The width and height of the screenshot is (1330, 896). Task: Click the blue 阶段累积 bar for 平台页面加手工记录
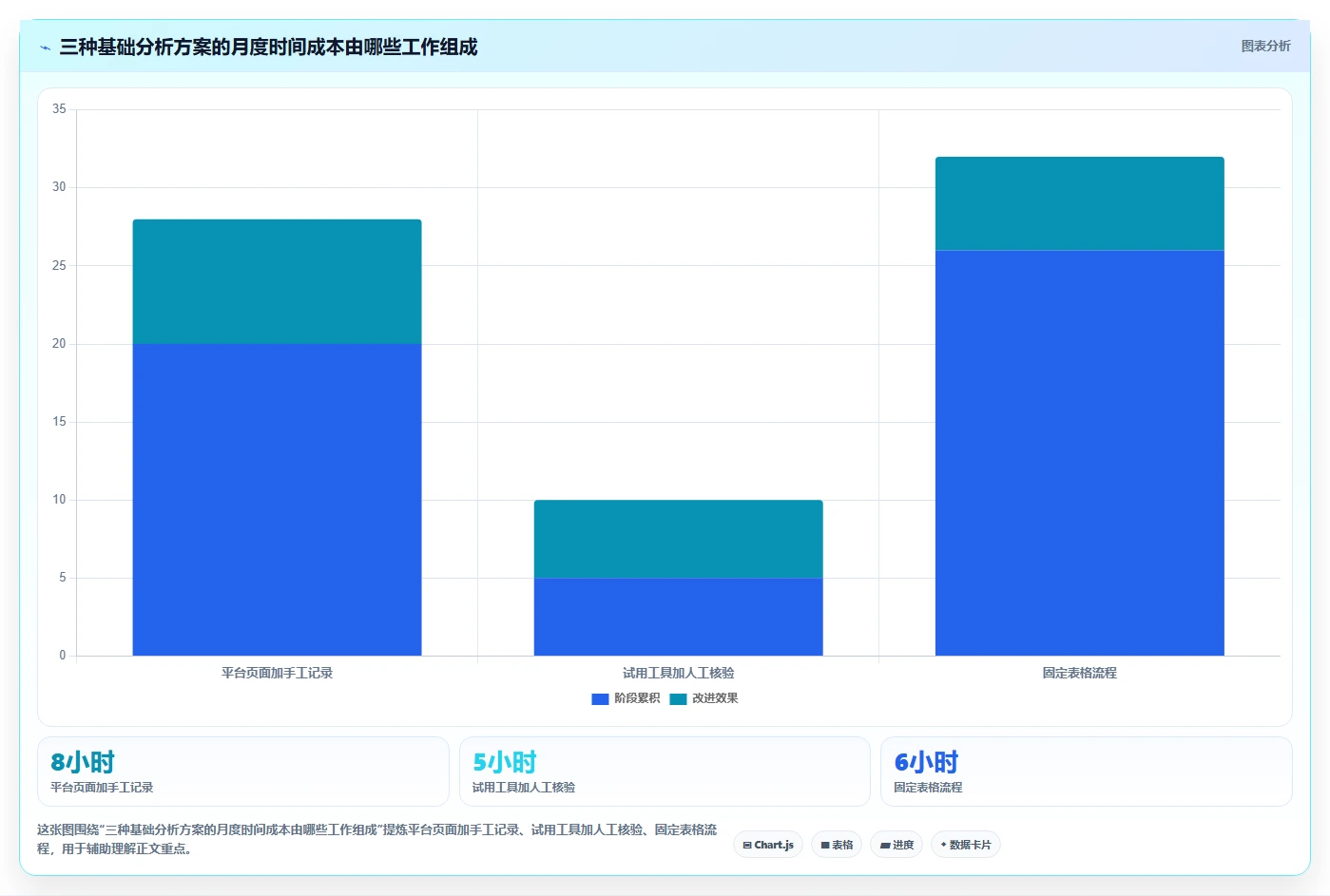point(277,500)
